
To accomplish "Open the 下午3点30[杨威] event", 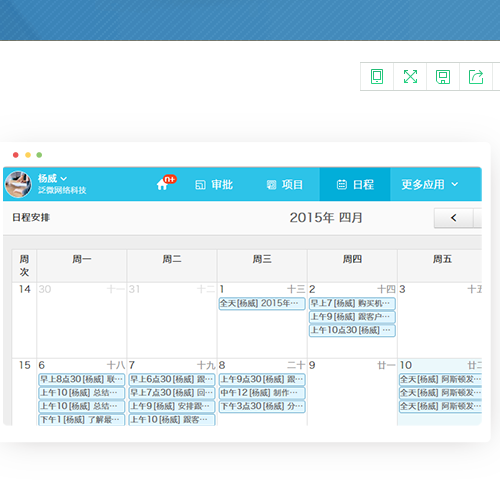I will [x=262, y=406].
